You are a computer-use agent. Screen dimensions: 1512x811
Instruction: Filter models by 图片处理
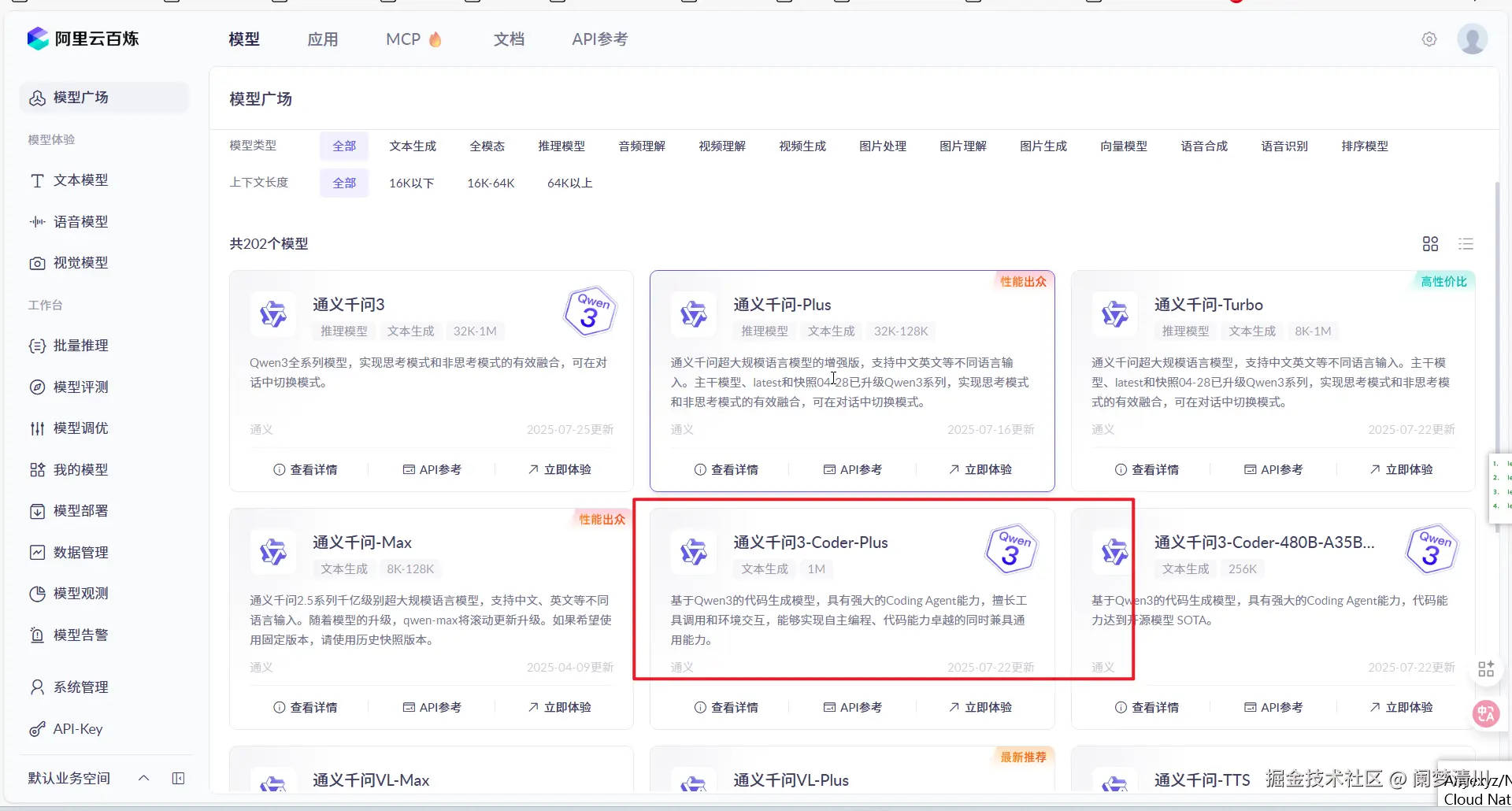coord(883,146)
